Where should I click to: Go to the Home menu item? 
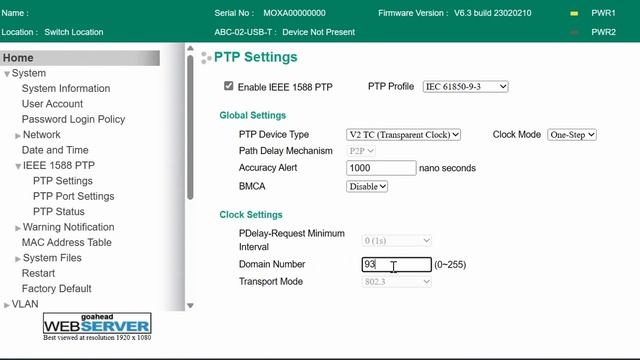(x=80, y=58)
